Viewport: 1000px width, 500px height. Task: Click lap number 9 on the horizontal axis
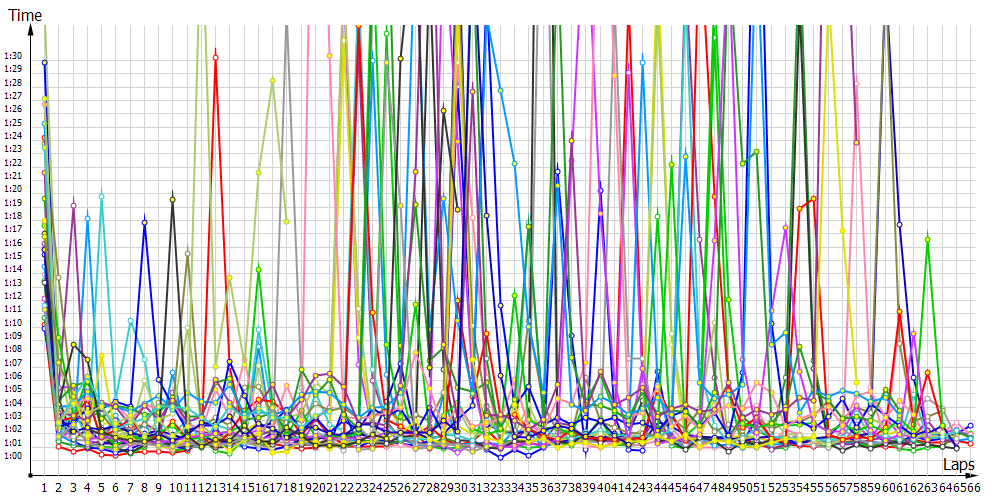pos(159,487)
